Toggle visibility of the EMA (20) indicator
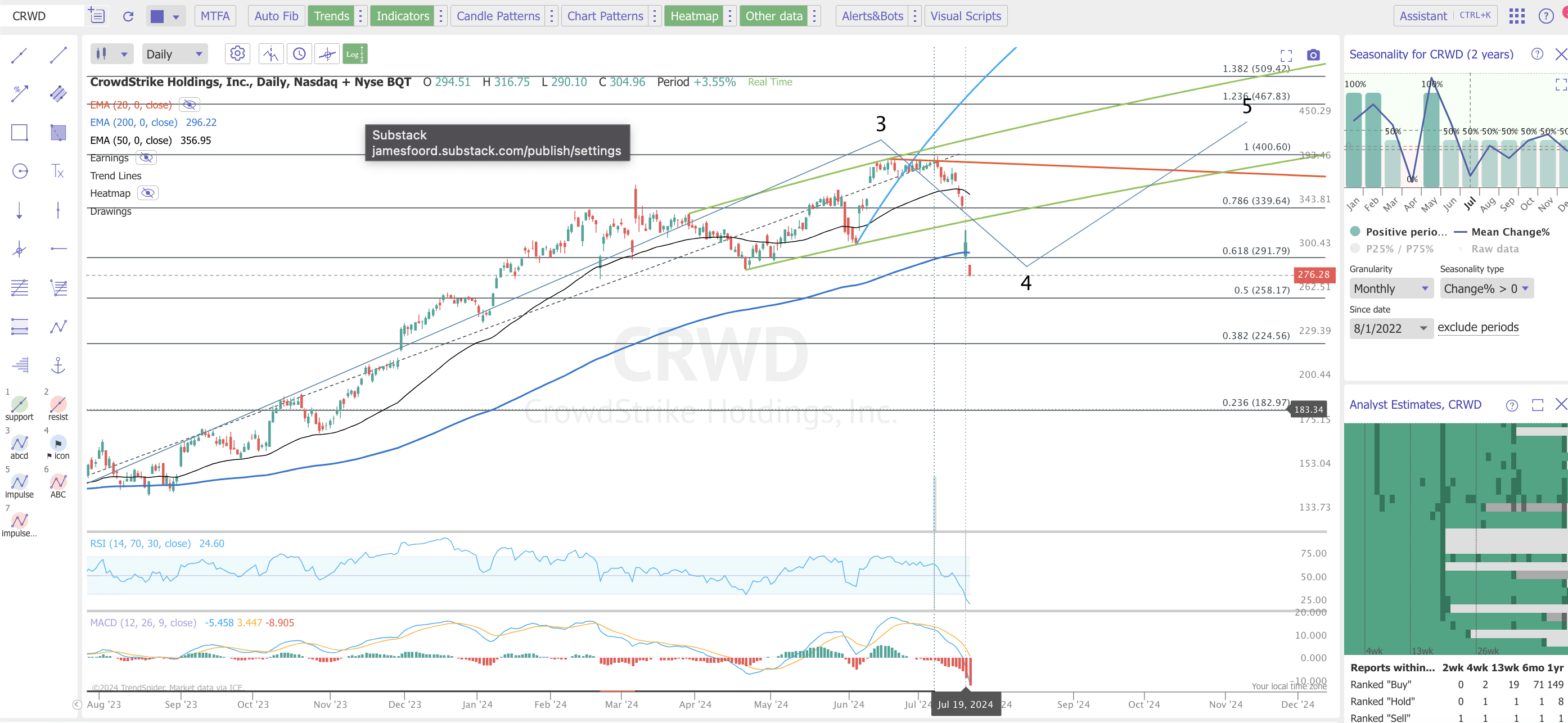 tap(189, 105)
